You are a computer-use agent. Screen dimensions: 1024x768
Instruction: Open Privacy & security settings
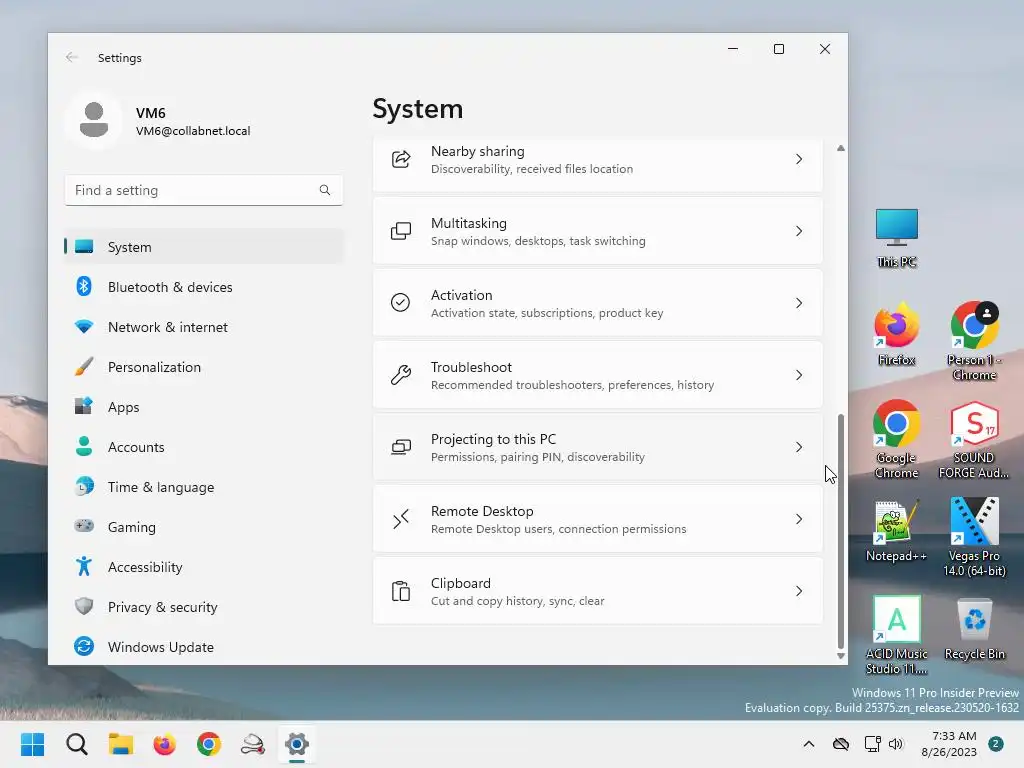[204, 607]
